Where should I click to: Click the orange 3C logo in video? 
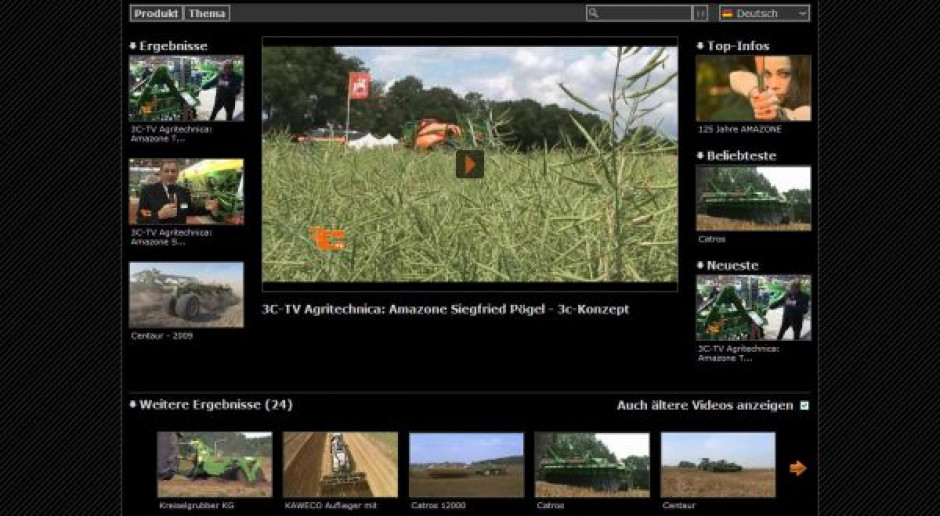point(328,239)
